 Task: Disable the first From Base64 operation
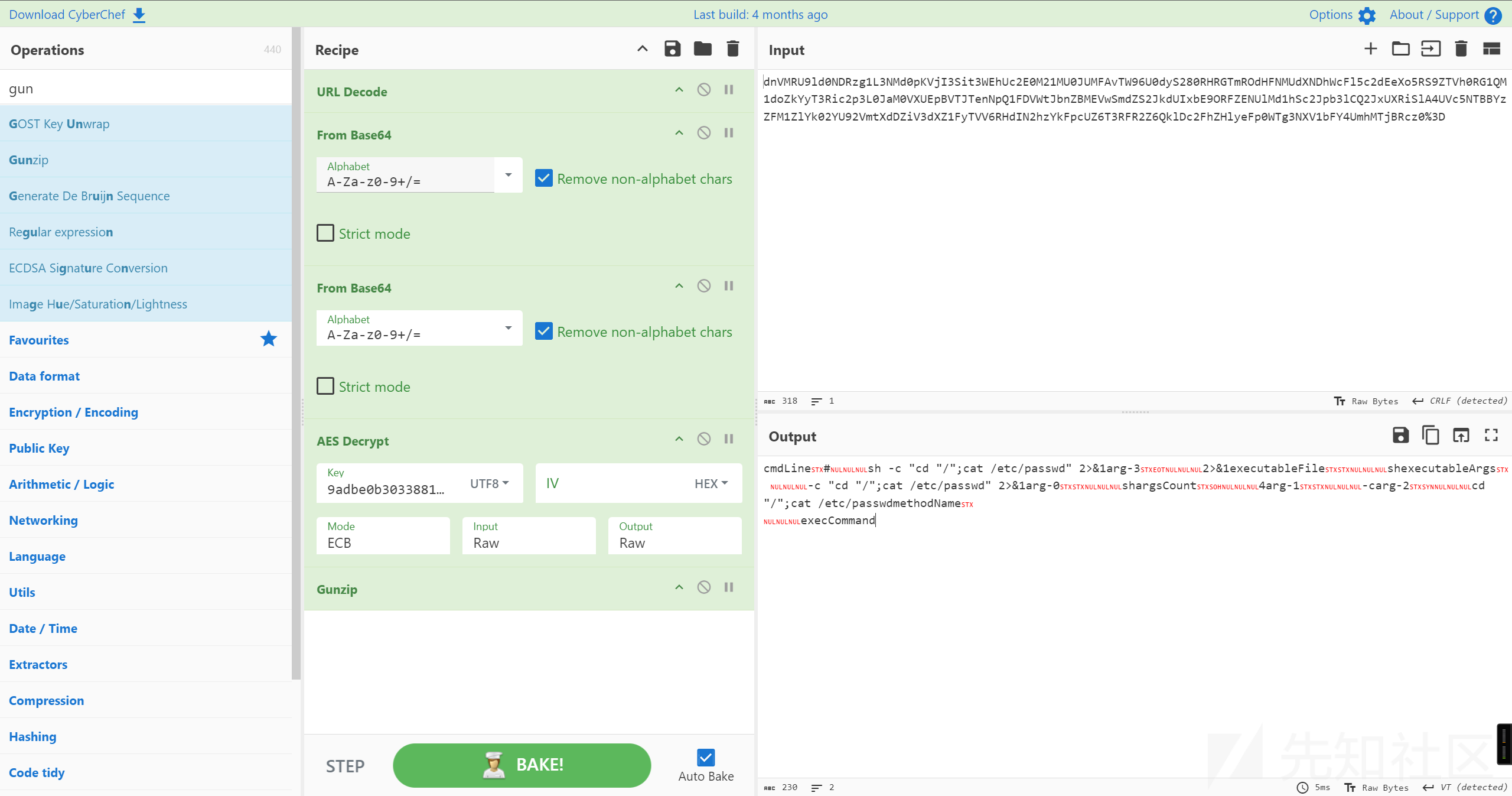703,133
